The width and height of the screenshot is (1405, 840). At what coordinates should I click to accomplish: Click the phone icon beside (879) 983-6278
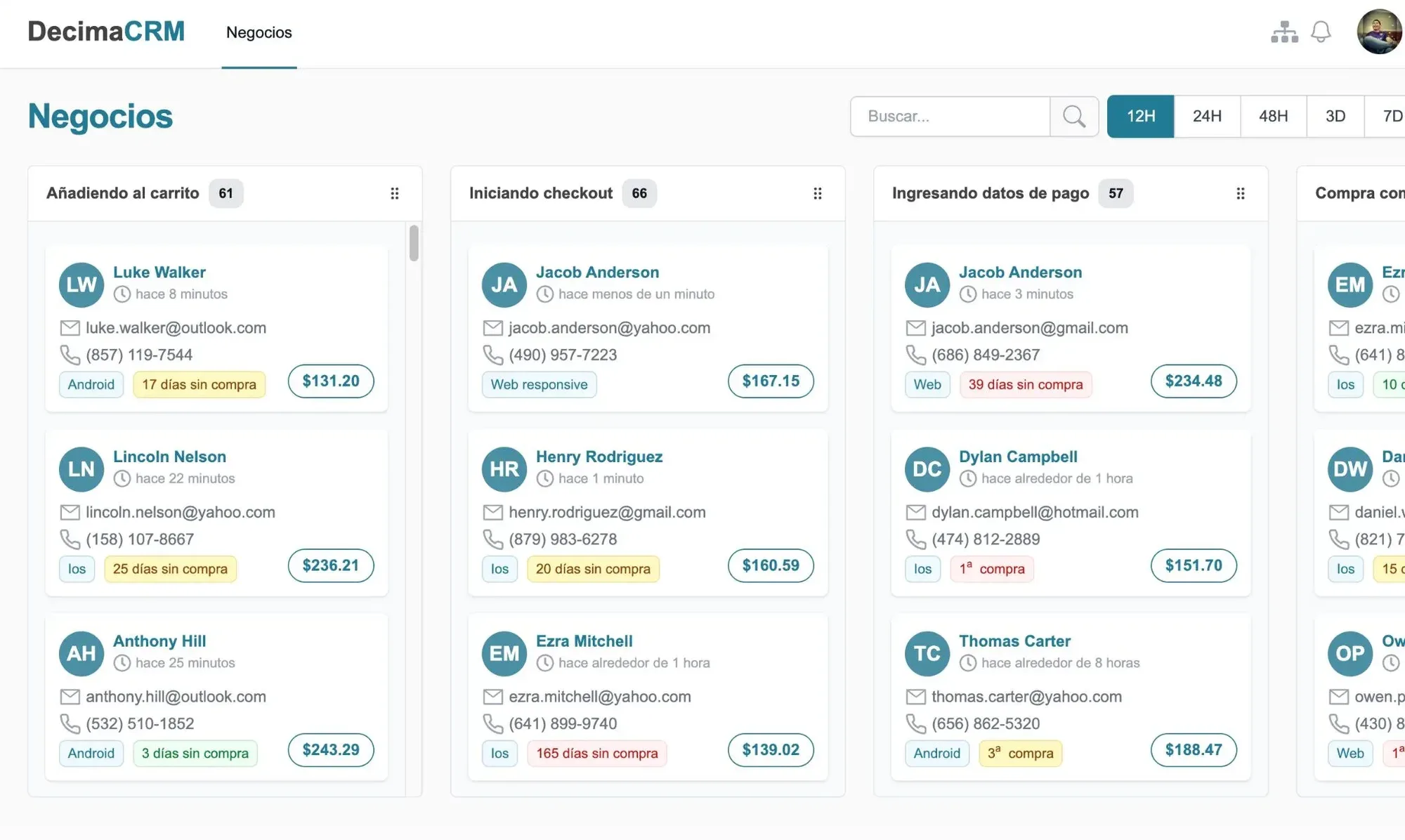tap(492, 539)
